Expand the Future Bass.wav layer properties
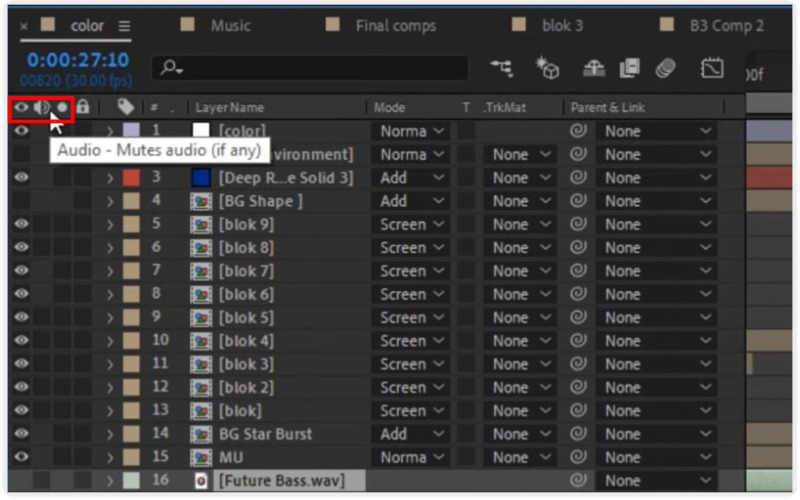Viewport: 800px width, 500px height. pyautogui.click(x=110, y=481)
